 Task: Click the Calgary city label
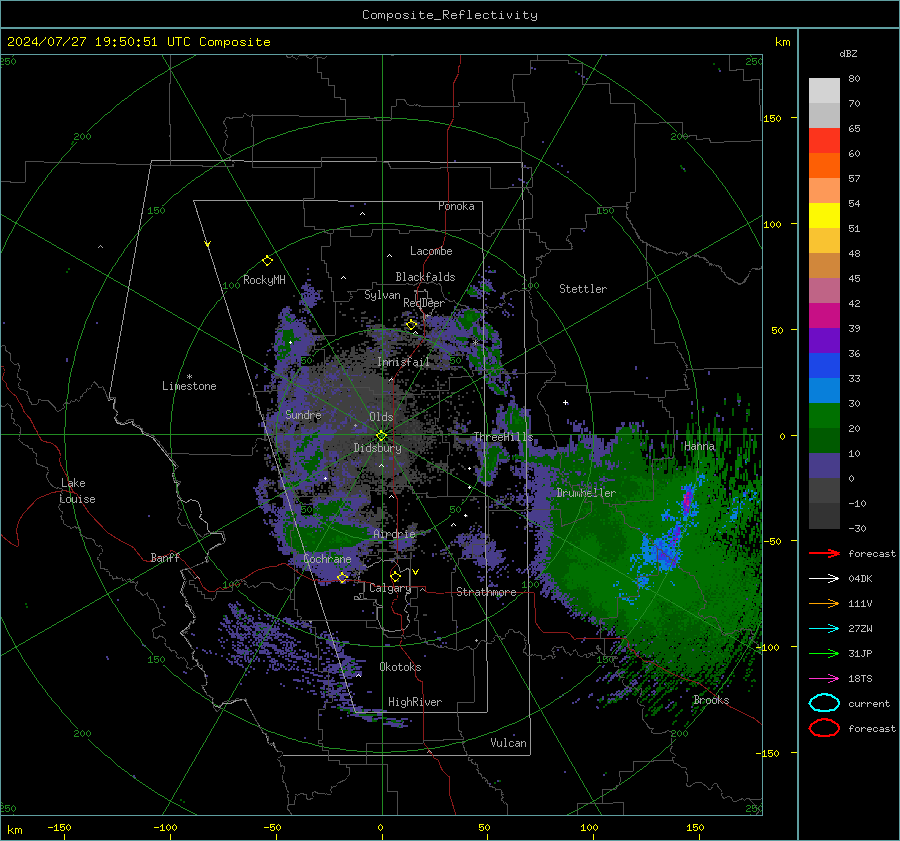click(x=390, y=588)
